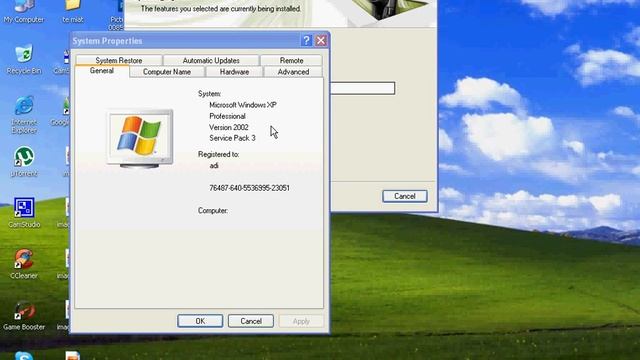Click Cancel in System Properties

pyautogui.click(x=251, y=321)
